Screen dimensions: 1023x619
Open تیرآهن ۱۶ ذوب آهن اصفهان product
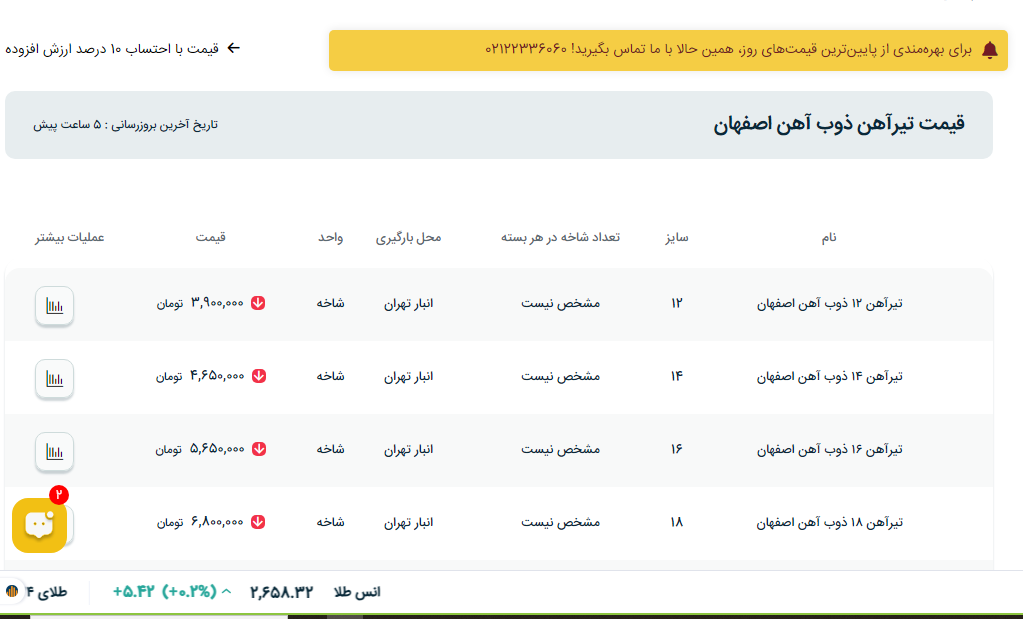tap(829, 449)
